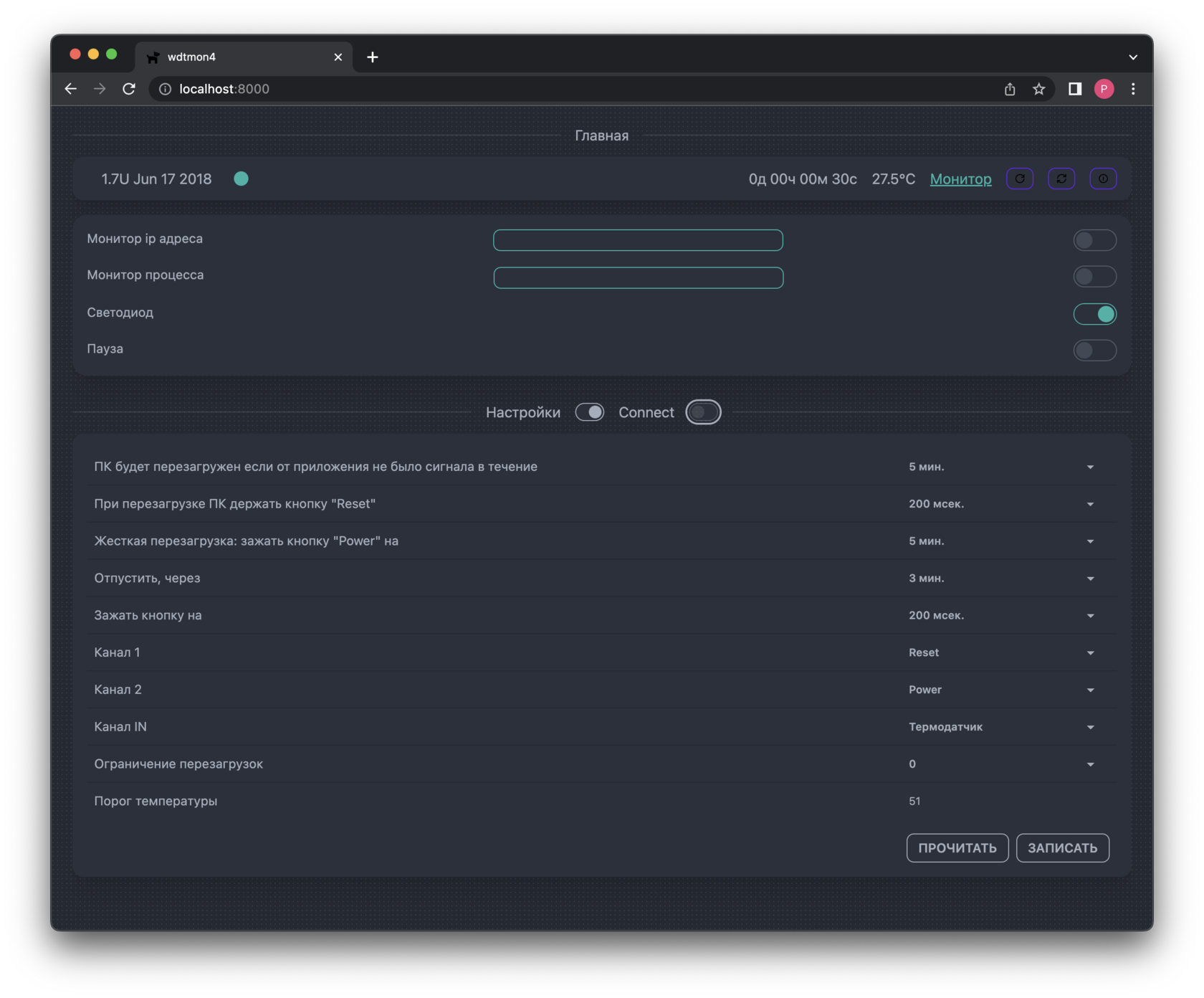Screen dimensions: 1204x998
Task: Click the ЗАПИСАТЬ button
Action: [x=1063, y=848]
